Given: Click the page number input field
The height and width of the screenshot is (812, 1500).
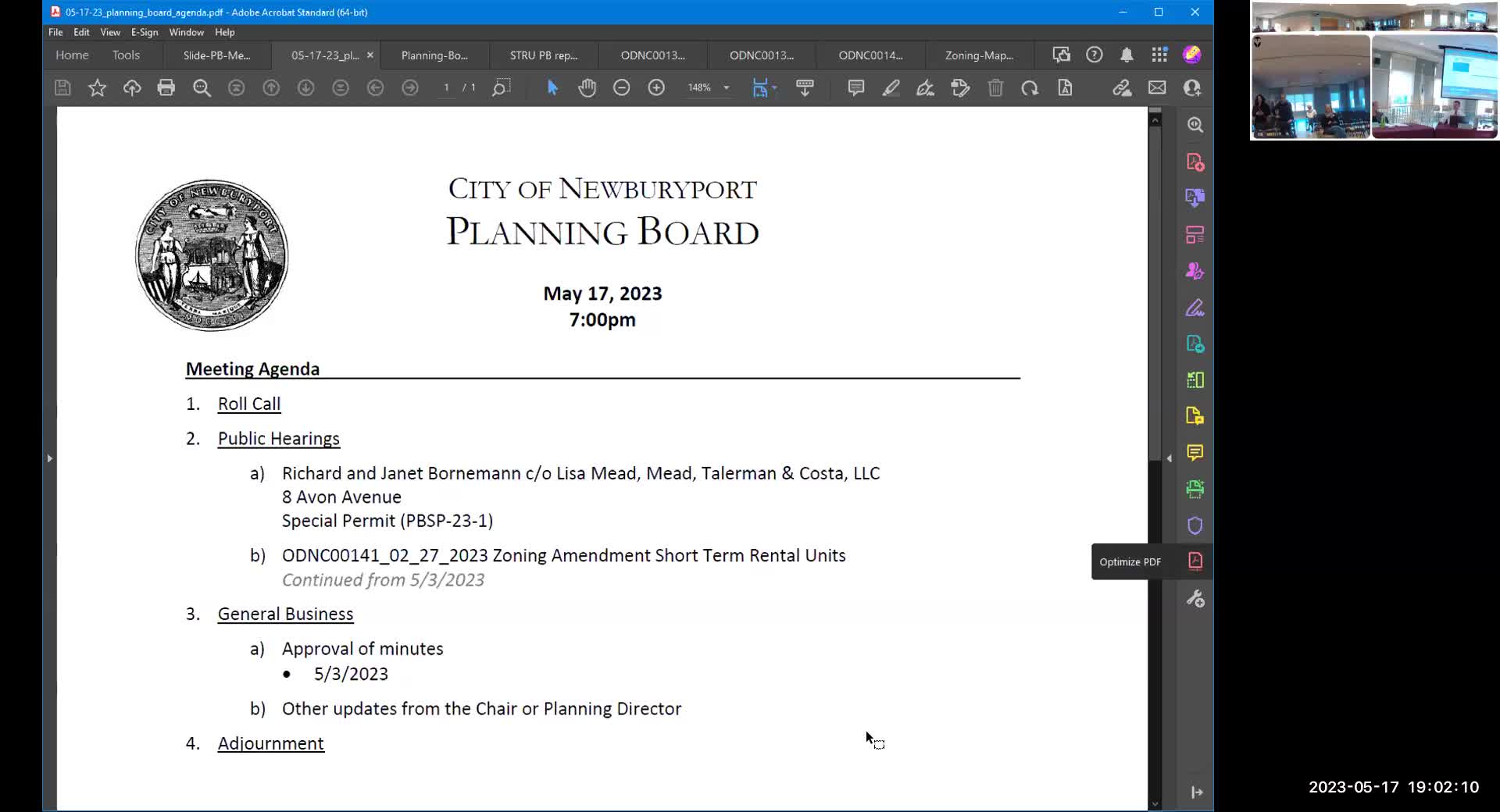Looking at the screenshot, I should pos(447,88).
